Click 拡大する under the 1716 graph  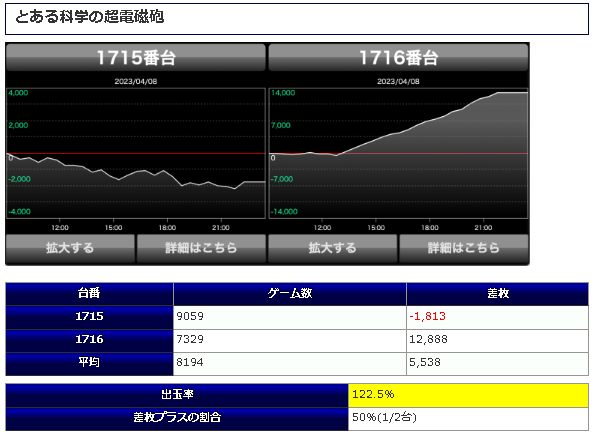click(x=333, y=248)
